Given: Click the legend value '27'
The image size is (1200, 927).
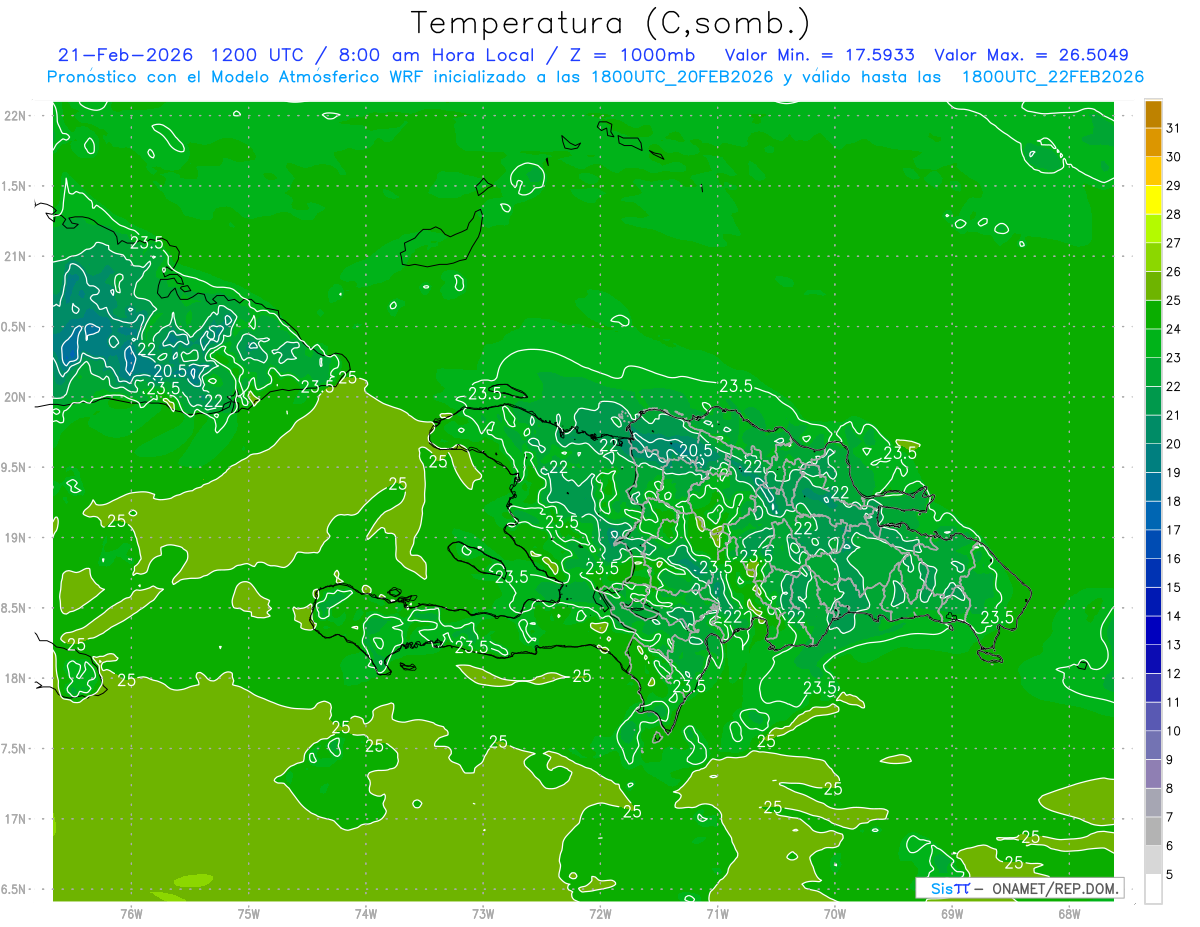Looking at the screenshot, I should 1173,243.
